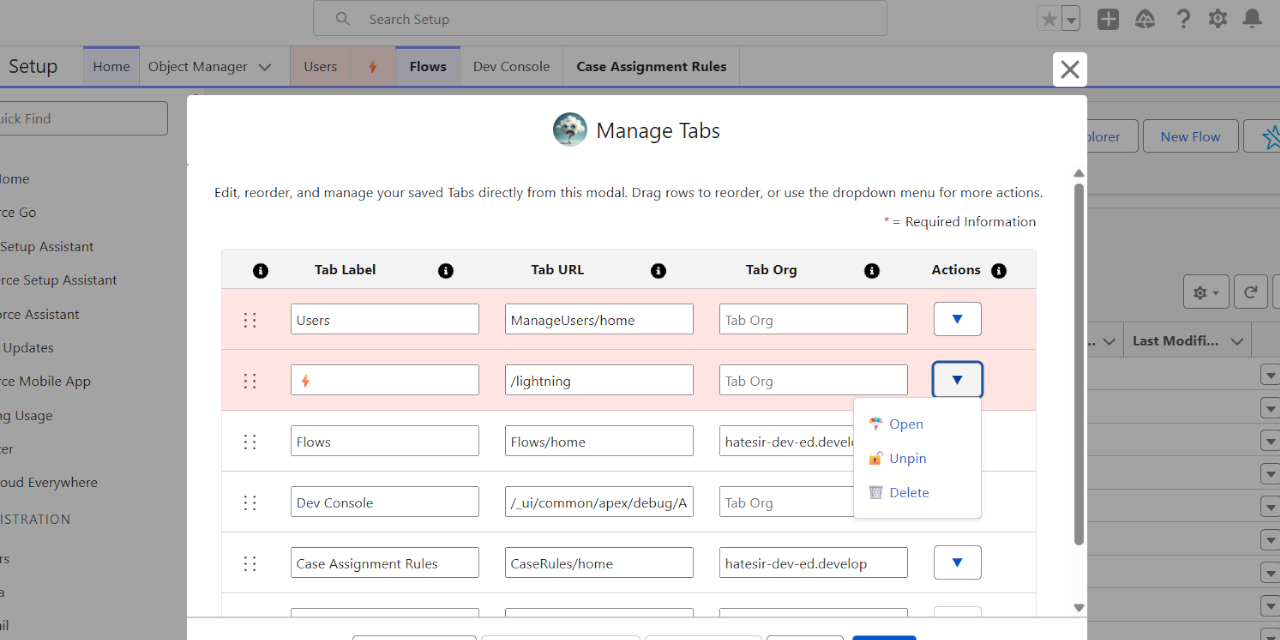Click the info icon beside Actions header
Image resolution: width=1280 pixels, height=640 pixels.
(998, 271)
